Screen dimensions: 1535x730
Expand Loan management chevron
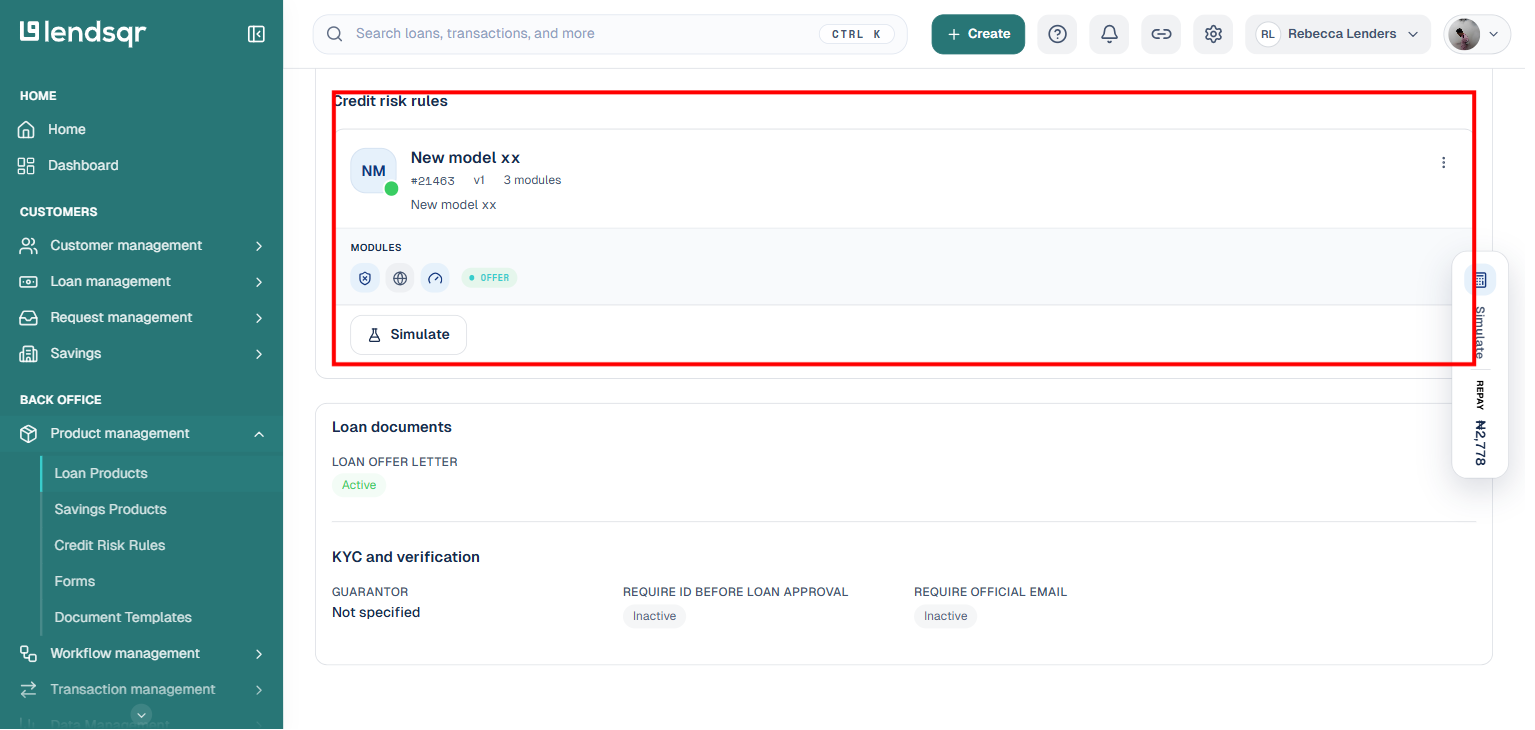pyautogui.click(x=259, y=282)
